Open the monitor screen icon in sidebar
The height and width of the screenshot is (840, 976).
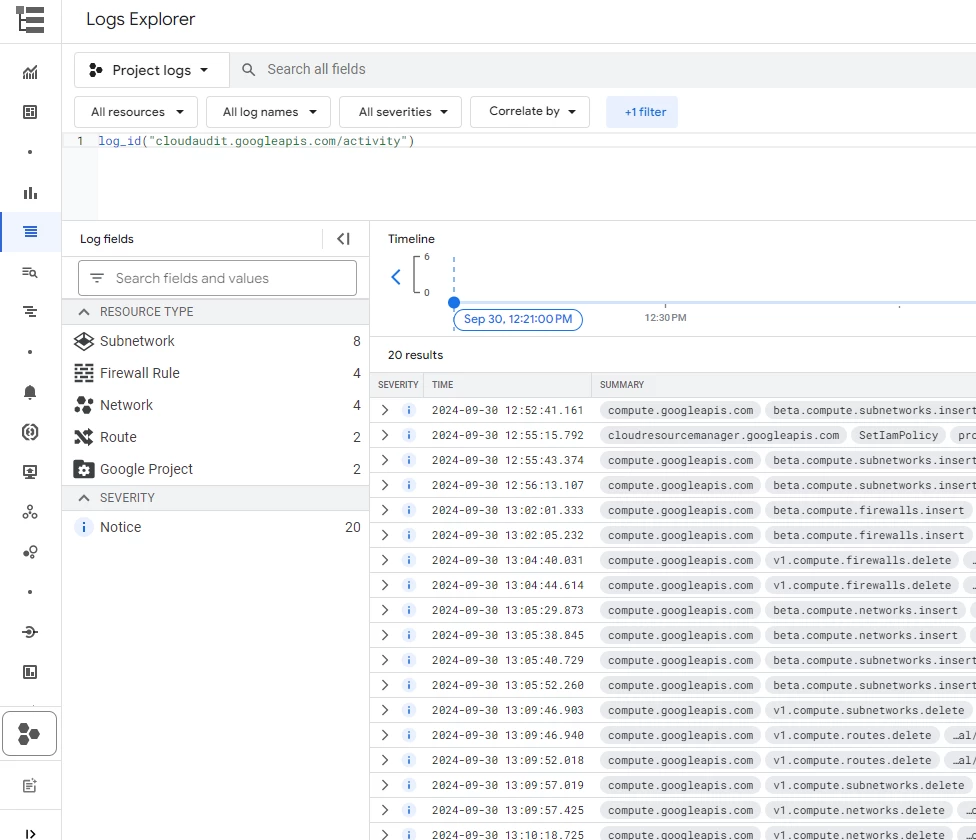tap(30, 472)
